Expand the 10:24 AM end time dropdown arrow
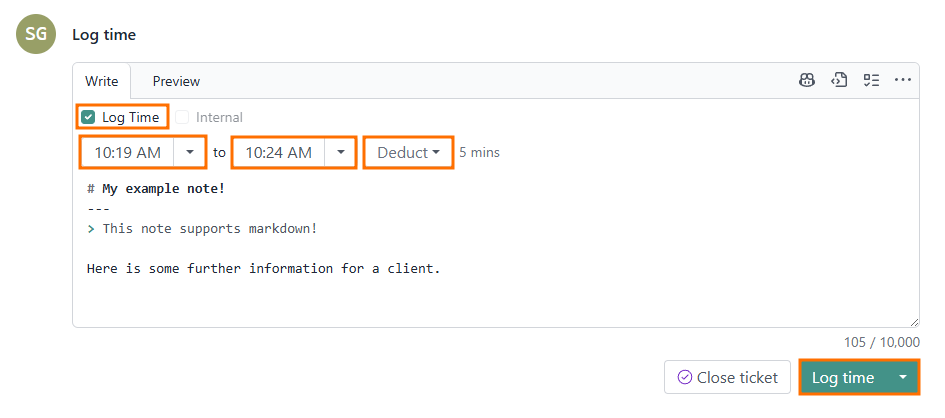This screenshot has width=945, height=418. [x=341, y=153]
